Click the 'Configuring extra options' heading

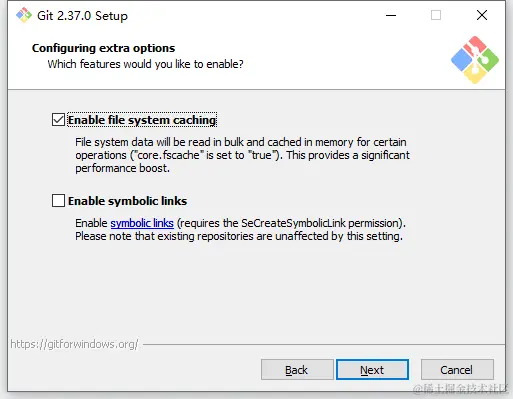[x=103, y=48]
